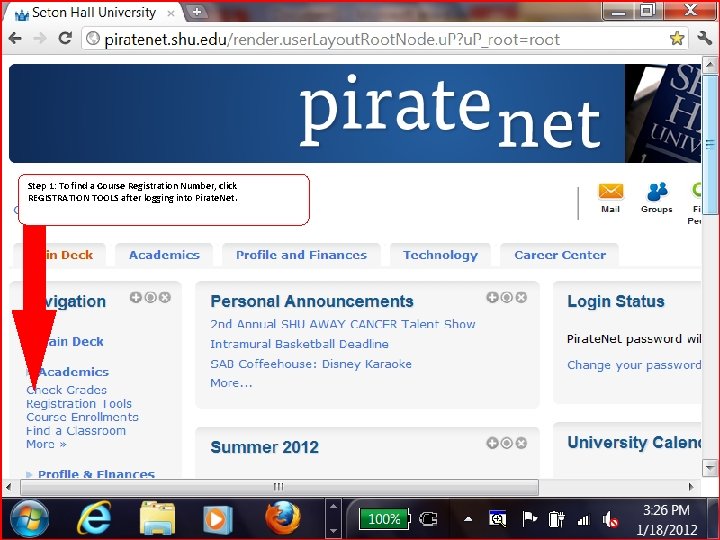The image size is (720, 540).
Task: Click the taskbar toolbar scroll arrows
Action: click(x=334, y=519)
